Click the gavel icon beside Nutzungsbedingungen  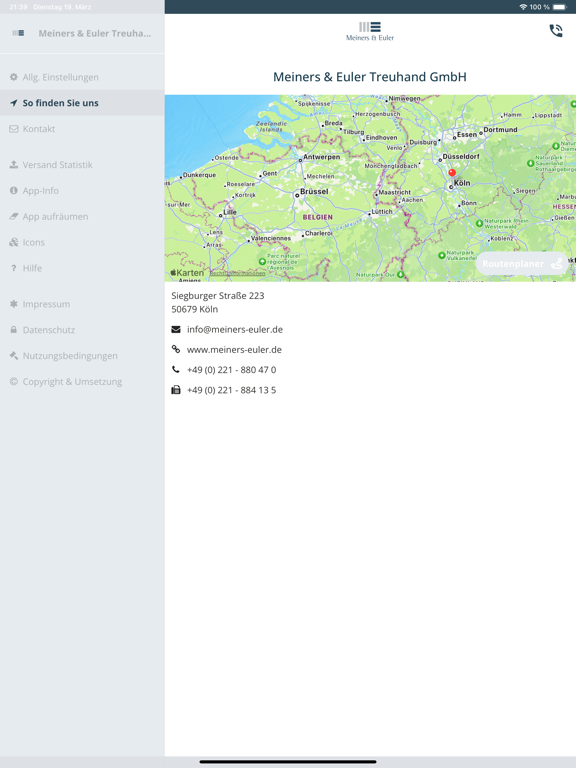[14, 356]
